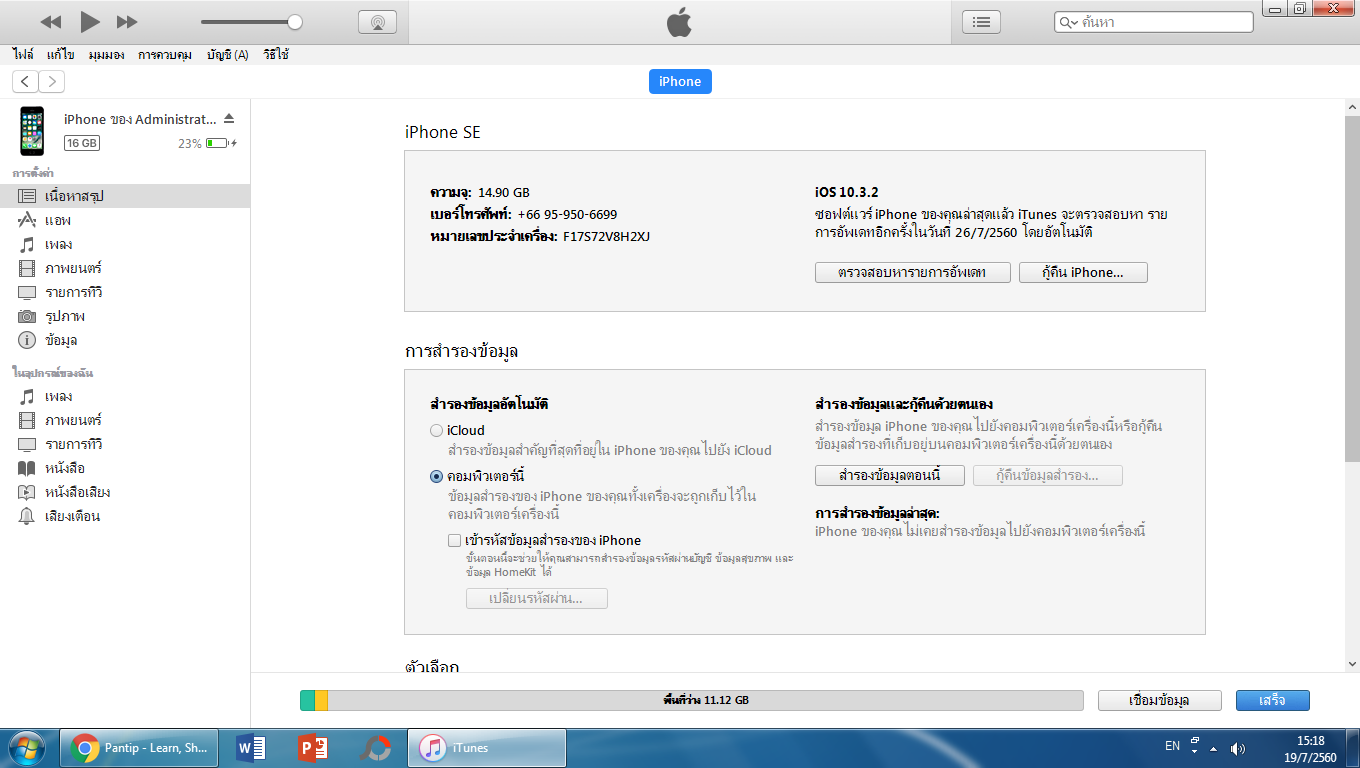Go forward with the right chevron button
The height and width of the screenshot is (768, 1360).
[51, 81]
